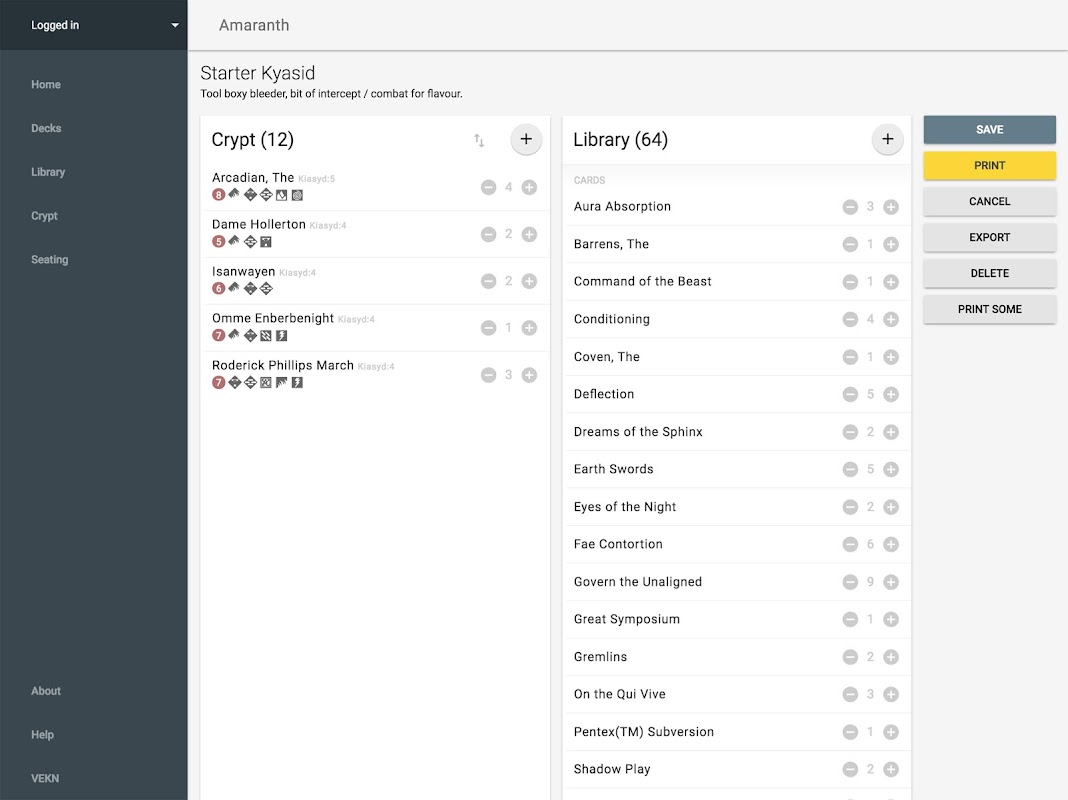Open the VEKN link
The width and height of the screenshot is (1068, 800).
[45, 778]
